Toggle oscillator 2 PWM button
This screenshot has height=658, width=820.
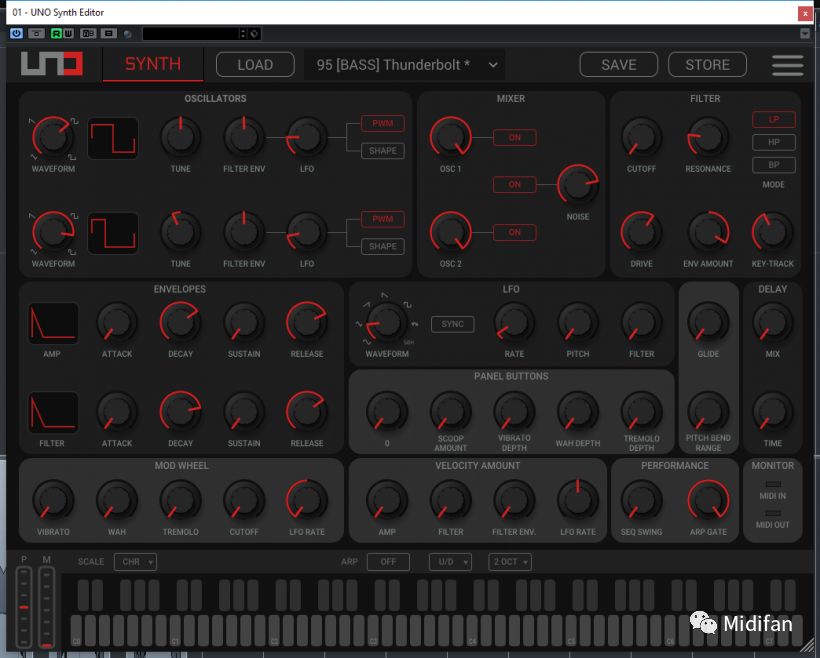(x=382, y=219)
